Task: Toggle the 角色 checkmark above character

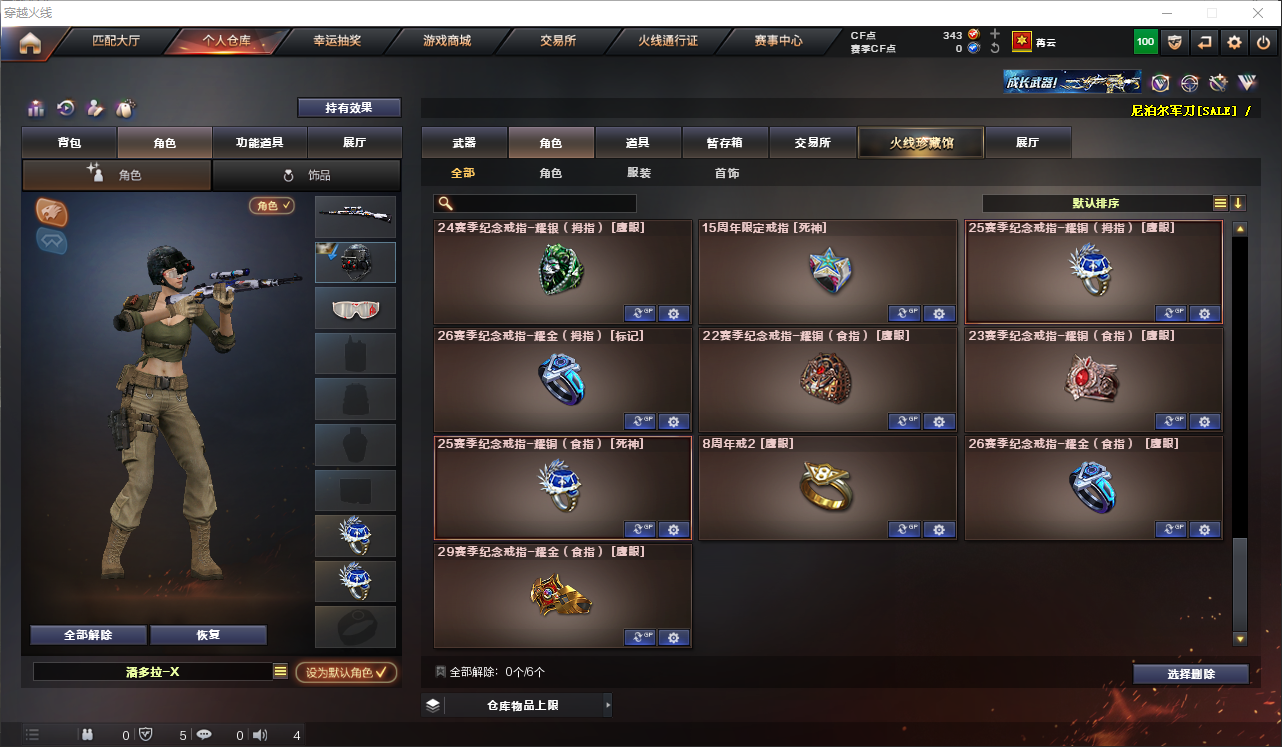Action: coord(272,205)
